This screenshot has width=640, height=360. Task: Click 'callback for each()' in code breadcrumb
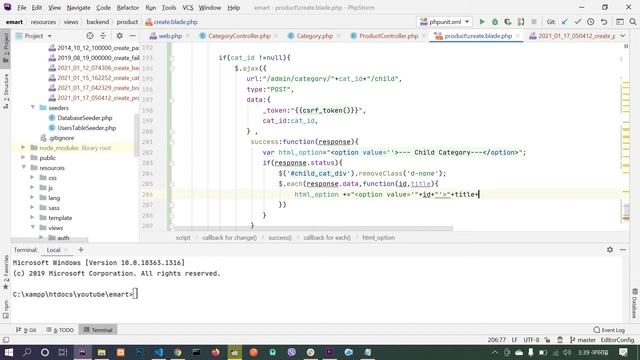[x=327, y=238]
